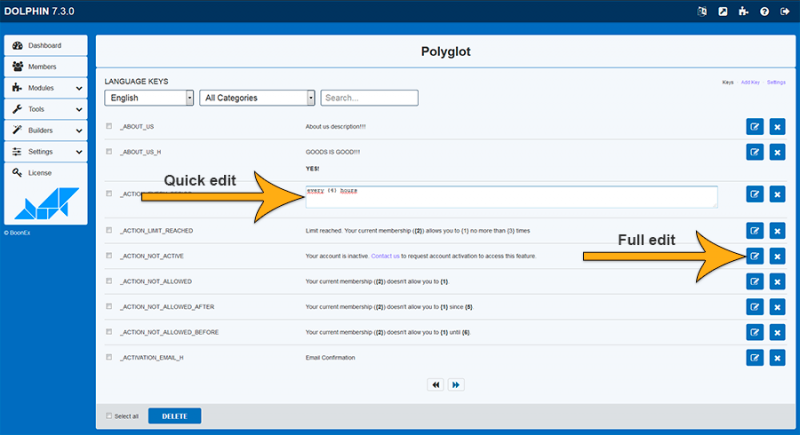
Task: Click the 'GOODS IS GOOD!!!' value text
Action: tap(333, 152)
